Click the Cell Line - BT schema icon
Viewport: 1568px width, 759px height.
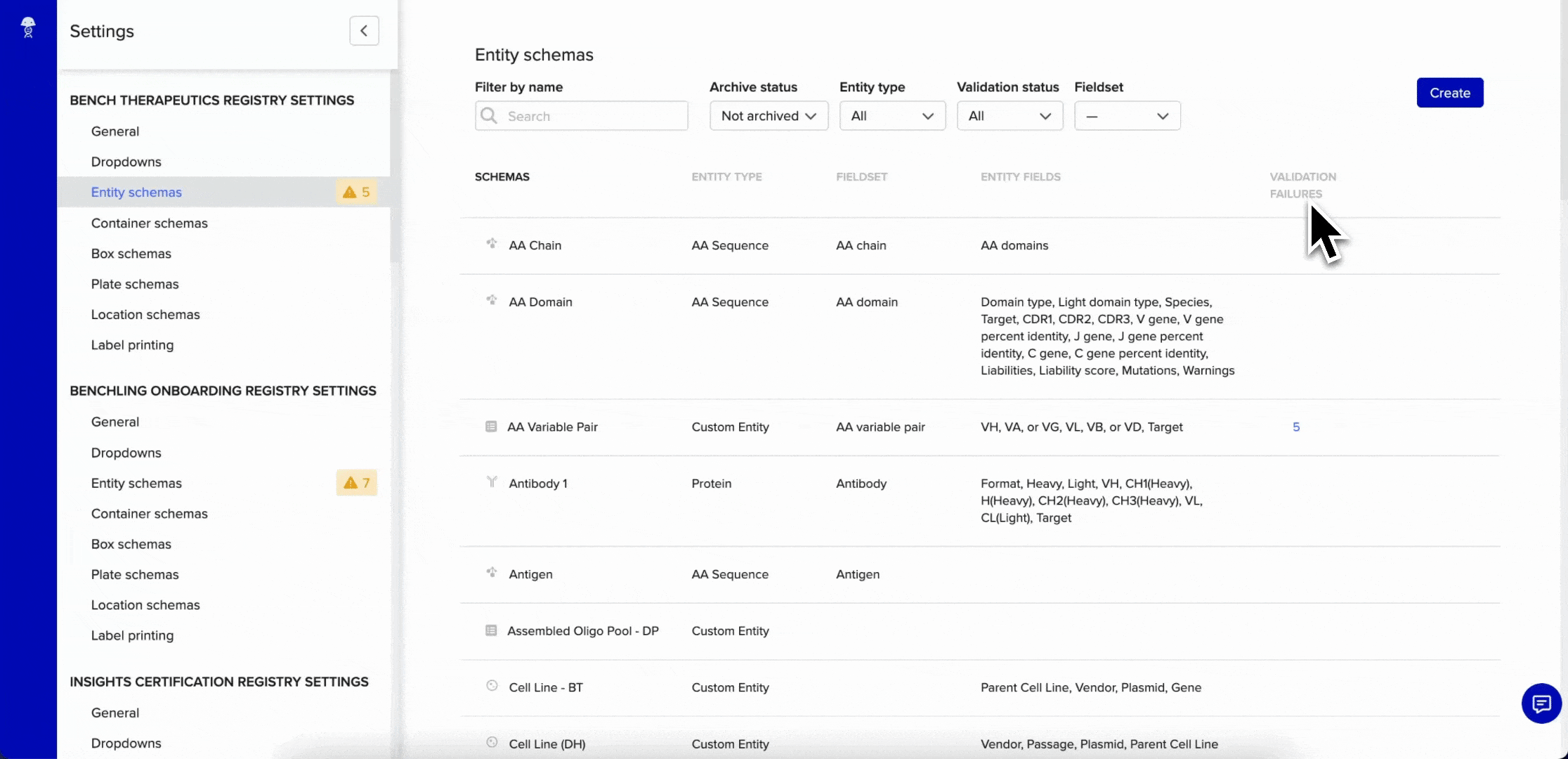(492, 686)
